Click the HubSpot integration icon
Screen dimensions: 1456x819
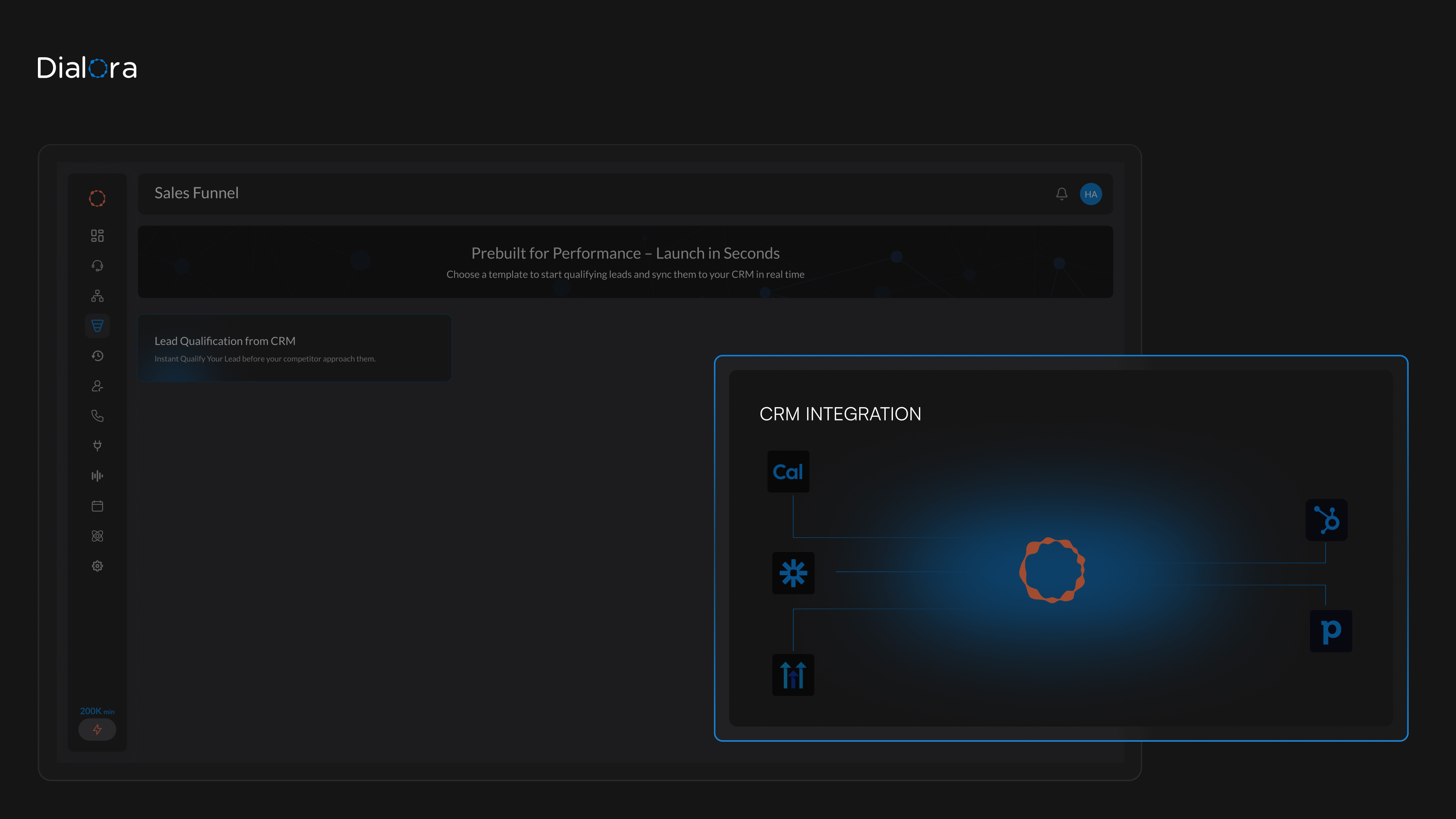[x=1326, y=520]
